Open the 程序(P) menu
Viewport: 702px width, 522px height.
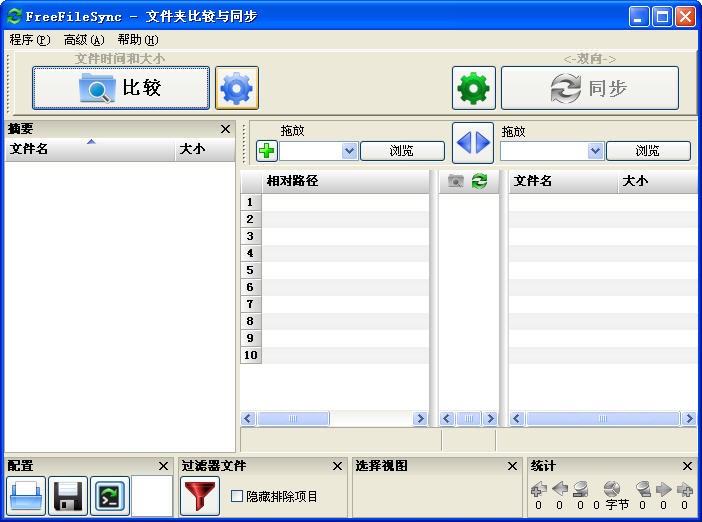[x=29, y=40]
